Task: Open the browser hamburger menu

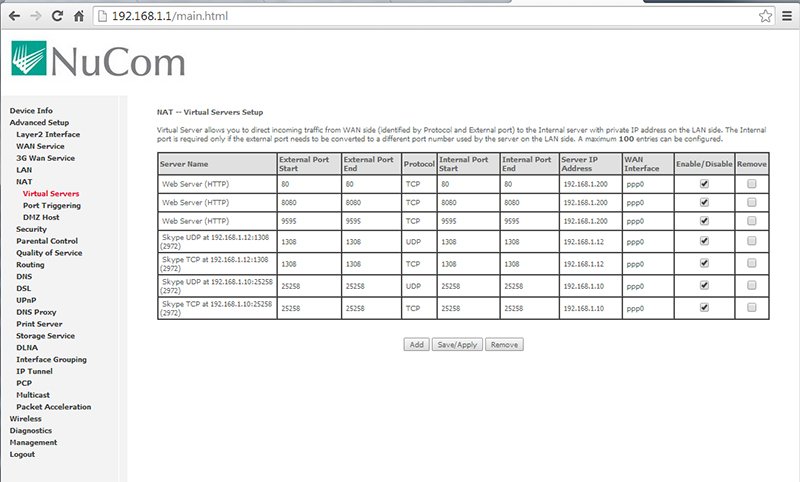Action: pos(787,16)
